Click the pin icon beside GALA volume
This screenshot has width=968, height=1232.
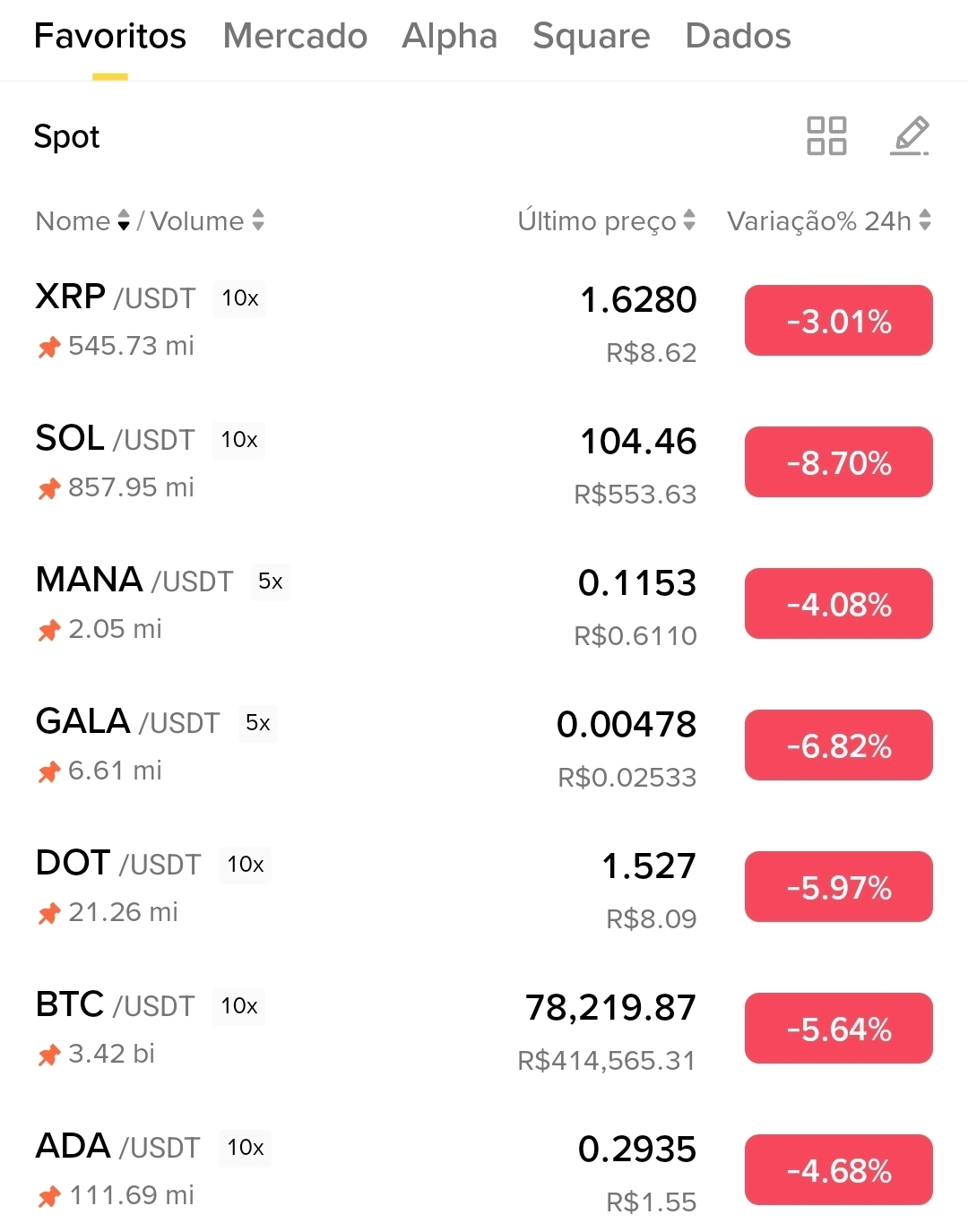pos(48,771)
